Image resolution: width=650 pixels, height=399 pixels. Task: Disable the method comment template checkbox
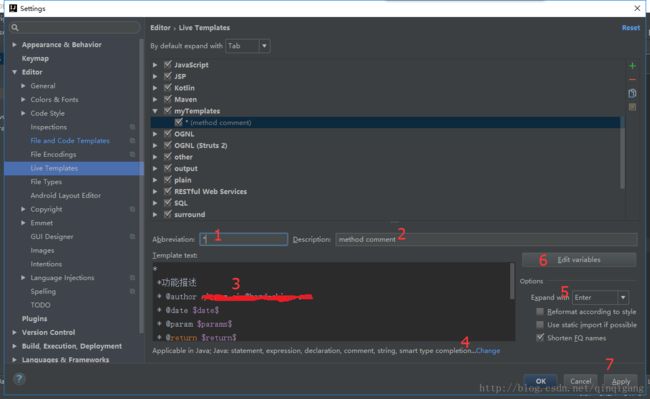[x=179, y=122]
